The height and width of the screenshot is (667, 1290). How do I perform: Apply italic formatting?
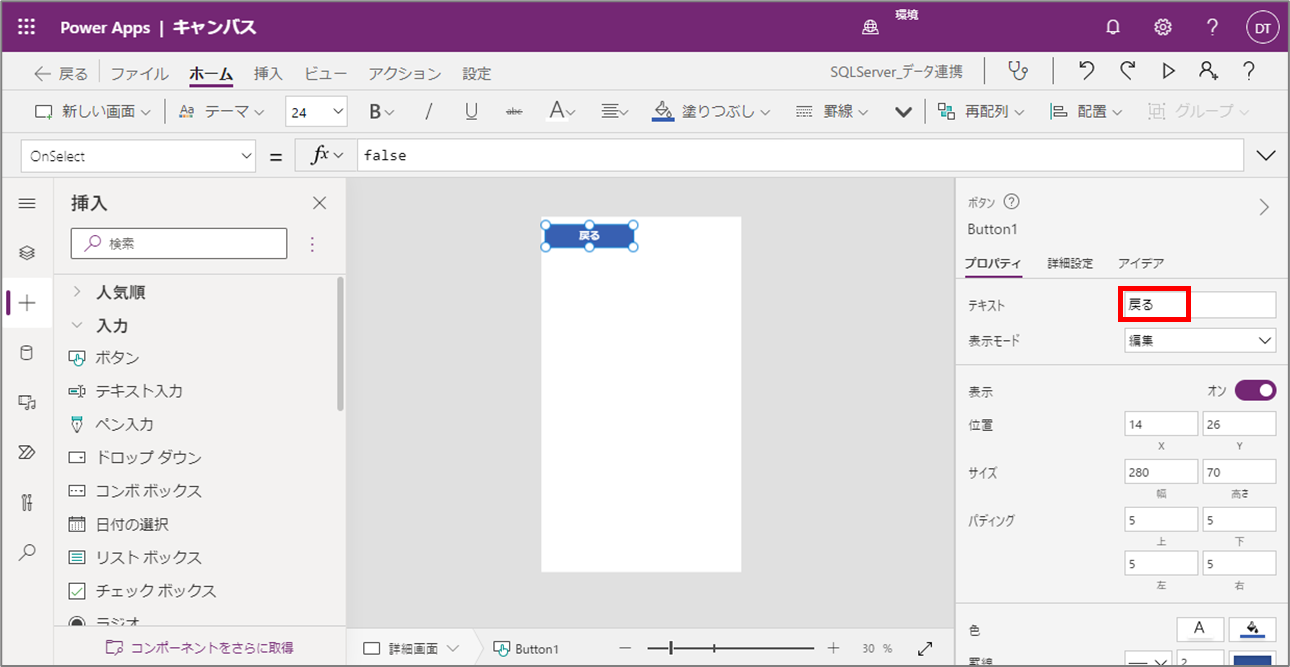[x=428, y=111]
